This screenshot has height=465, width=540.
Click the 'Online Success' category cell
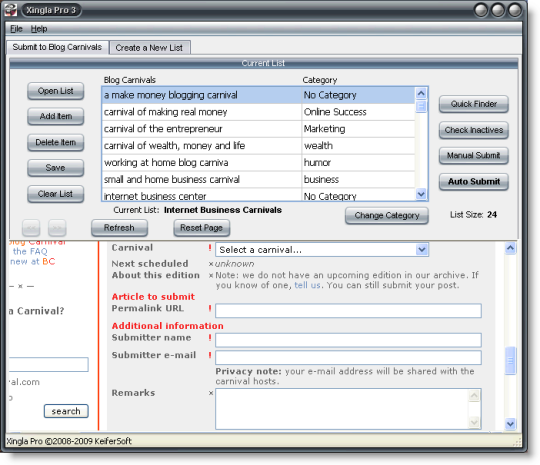tap(358, 112)
